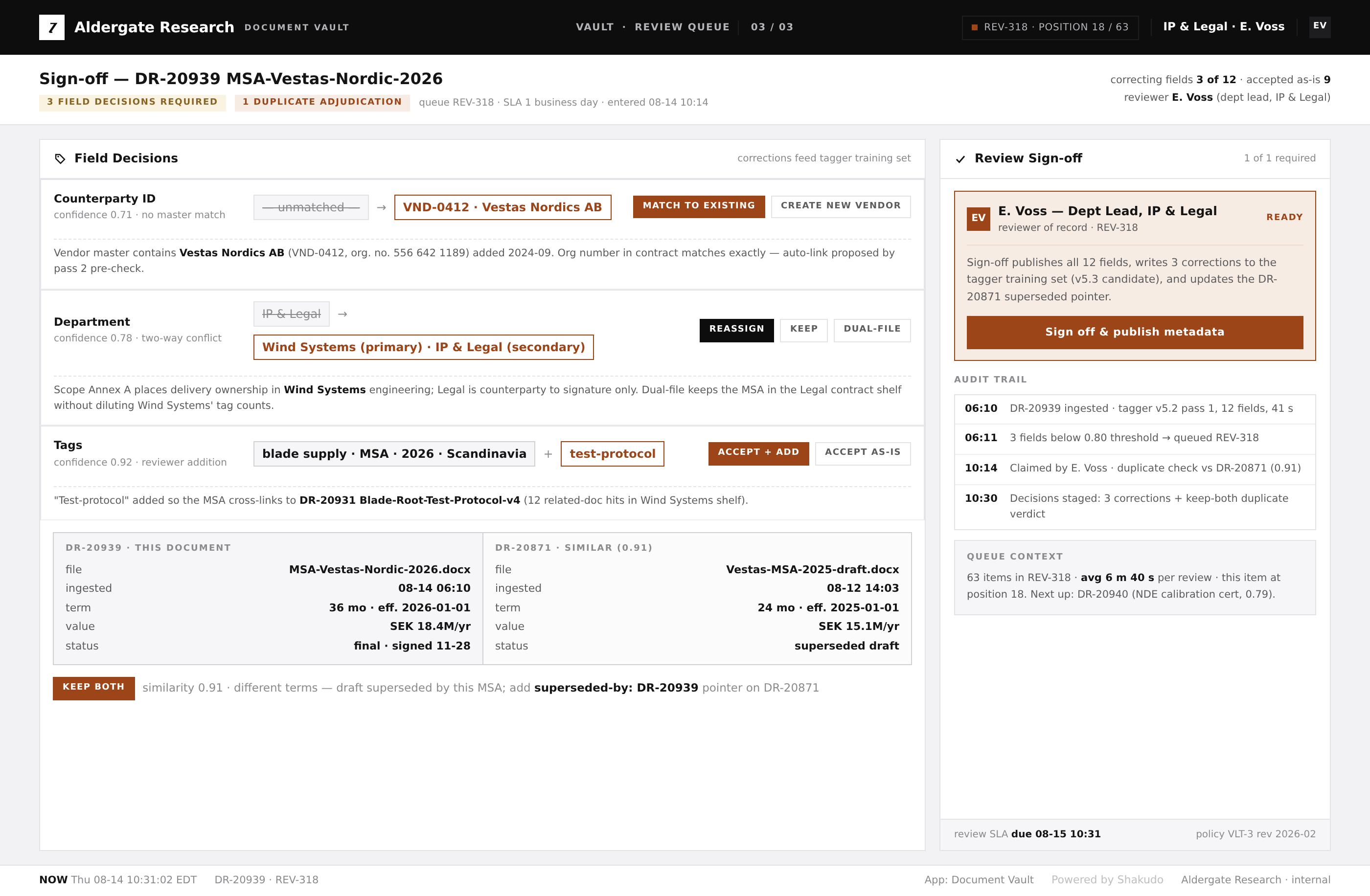Click the test-protocol tag chip

click(x=612, y=454)
